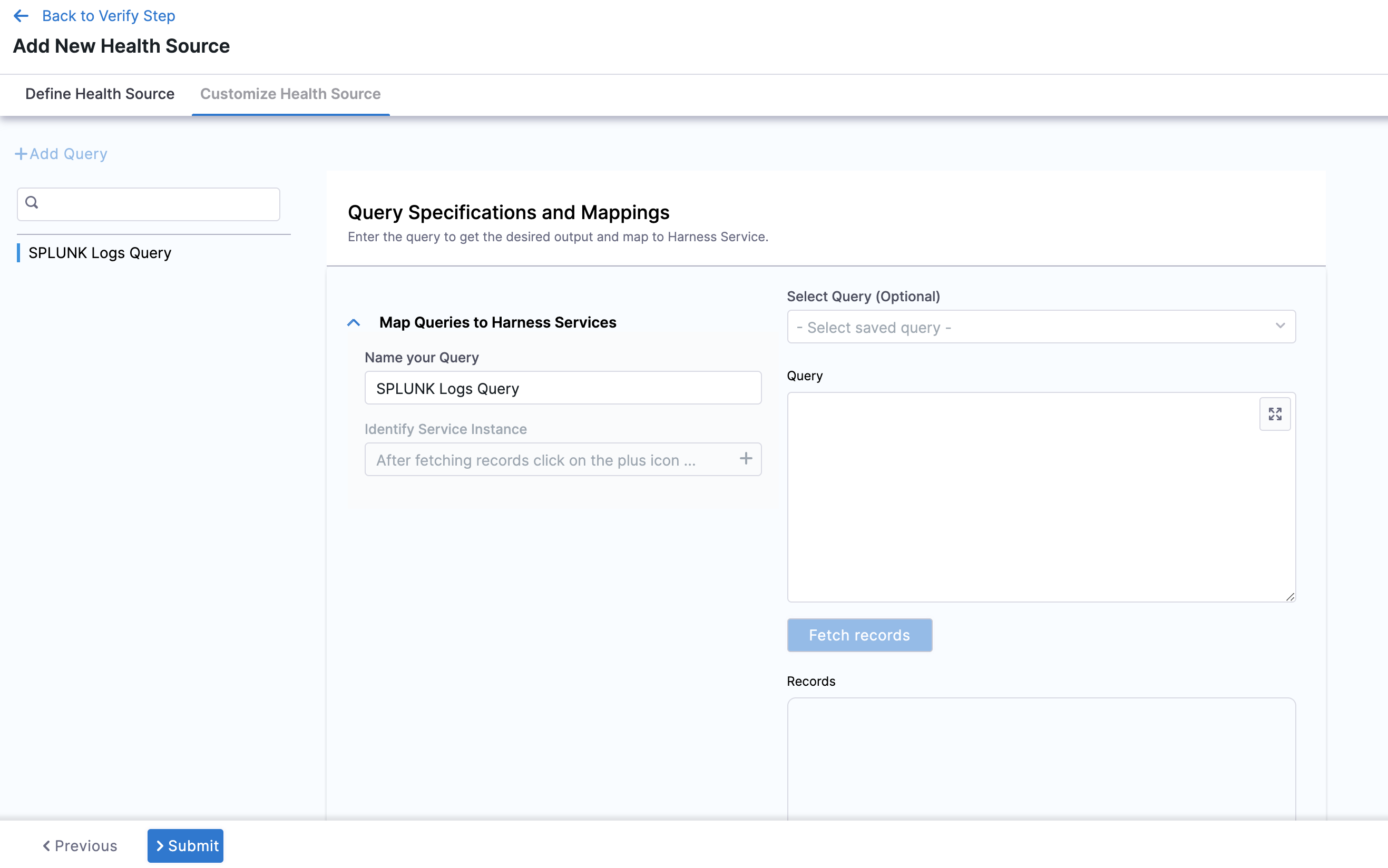The height and width of the screenshot is (868, 1388).
Task: Focus the Name your Query field
Action: 563,389
